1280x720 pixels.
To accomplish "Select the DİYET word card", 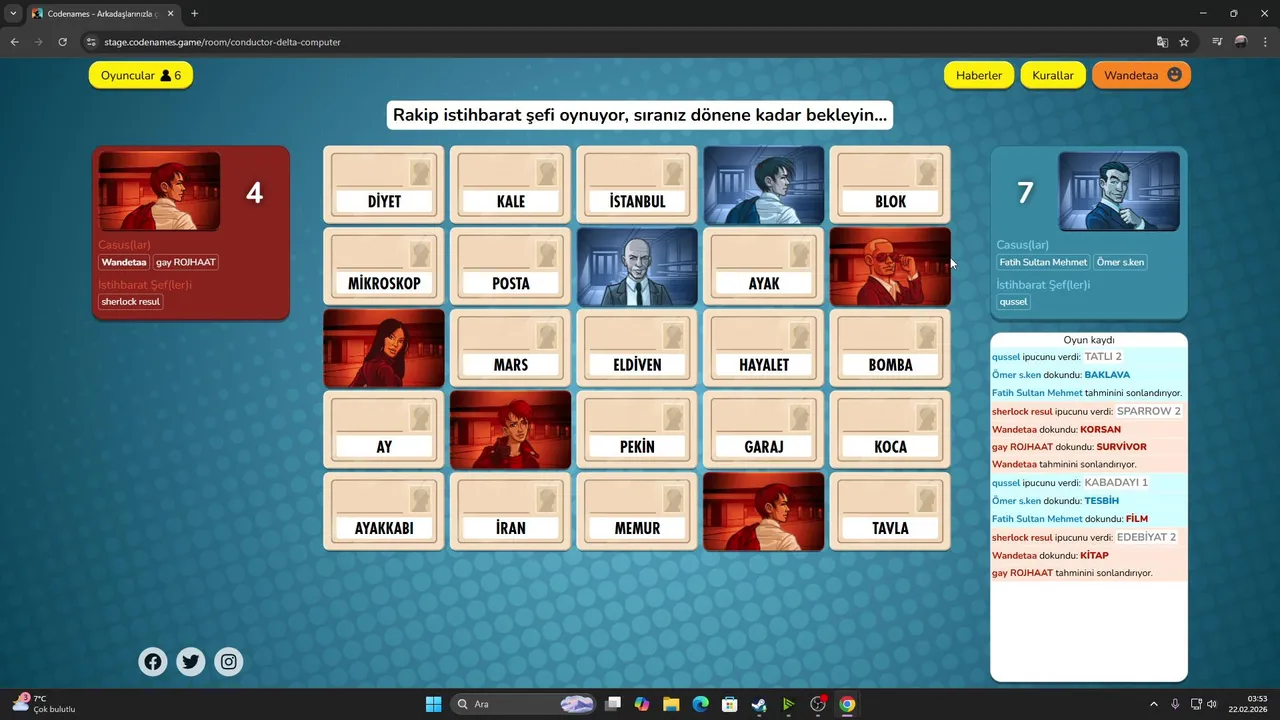I will 384,185.
